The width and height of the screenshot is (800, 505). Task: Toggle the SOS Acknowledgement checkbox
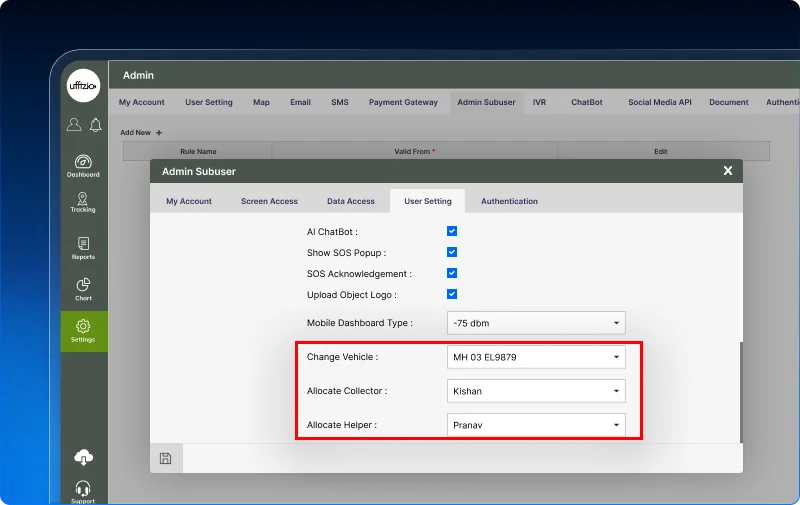coord(452,273)
